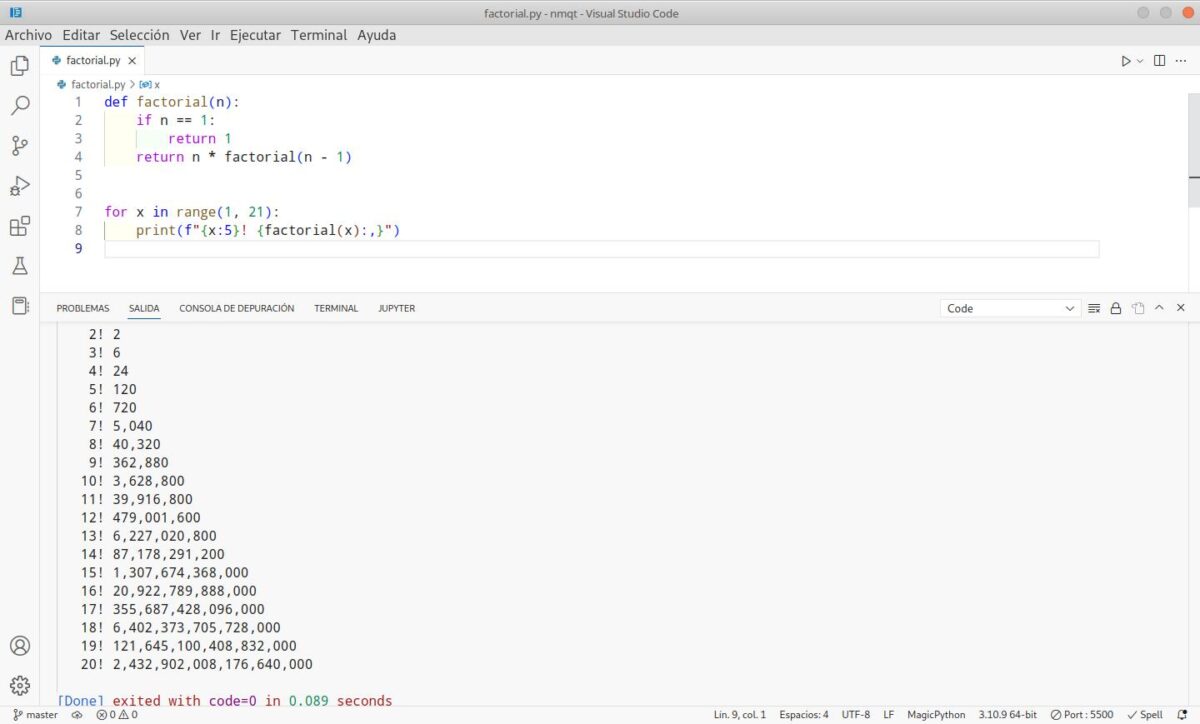Click Lin. 9, col. 1 indicator
The height and width of the screenshot is (724, 1200).
pos(739,714)
